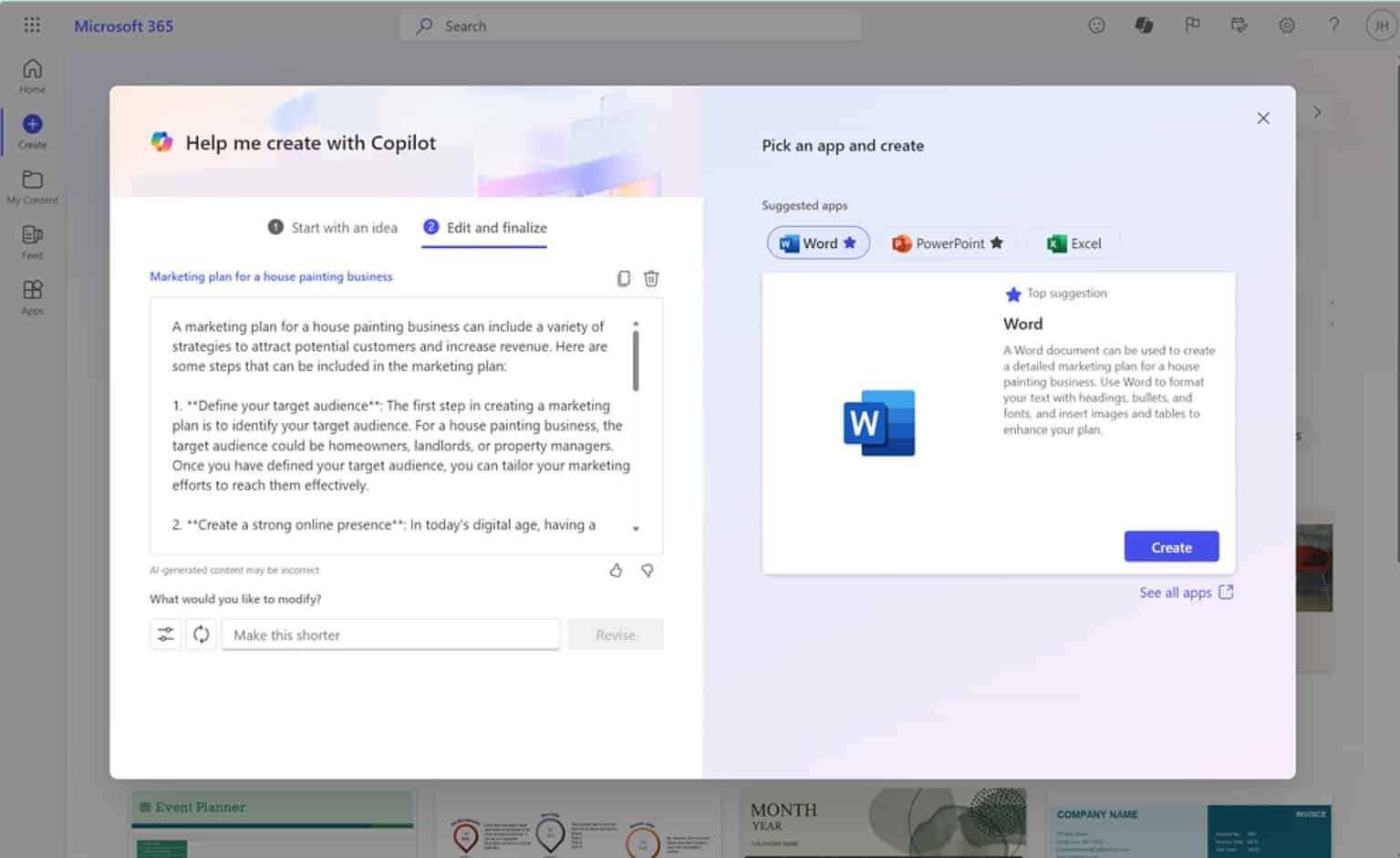The height and width of the screenshot is (858, 1400).
Task: Open the COMPANY NAME invoice template thumbnail
Action: pyautogui.click(x=1189, y=829)
